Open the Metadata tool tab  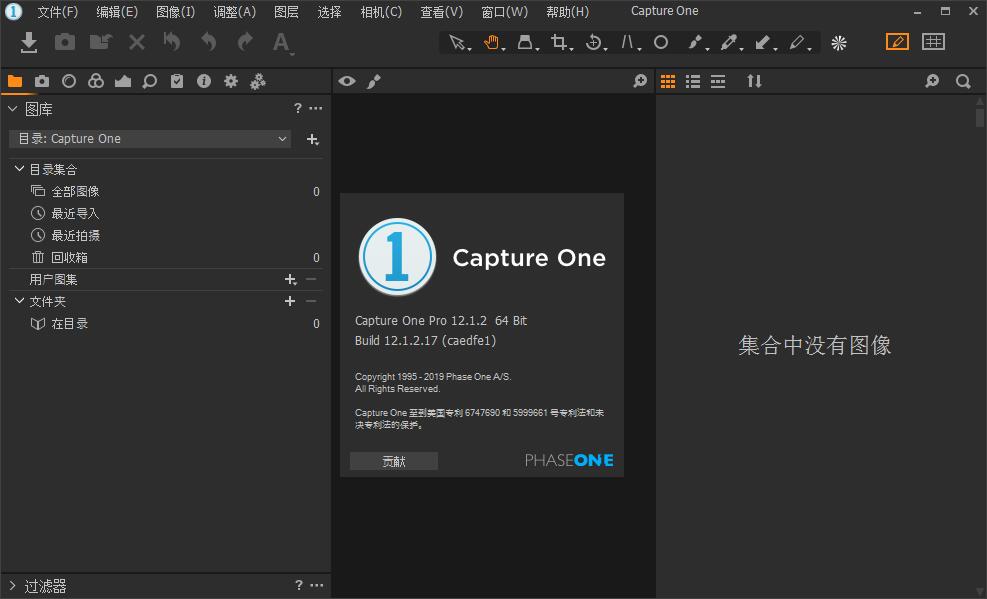[x=204, y=81]
